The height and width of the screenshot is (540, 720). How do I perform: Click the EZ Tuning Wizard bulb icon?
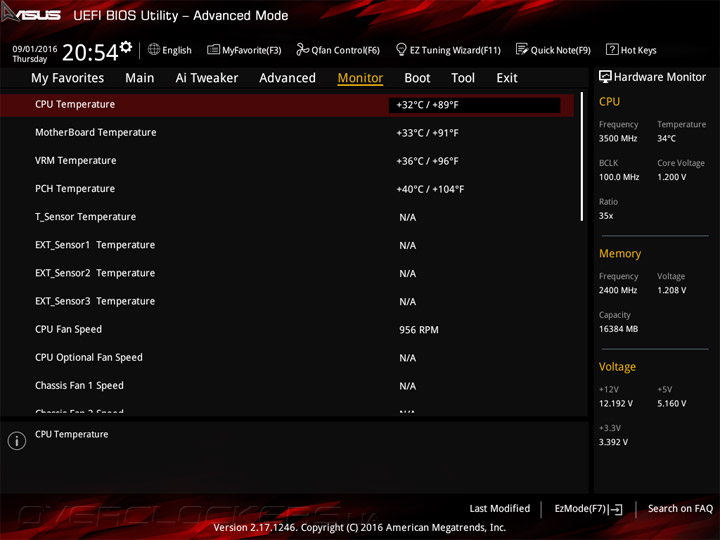401,49
